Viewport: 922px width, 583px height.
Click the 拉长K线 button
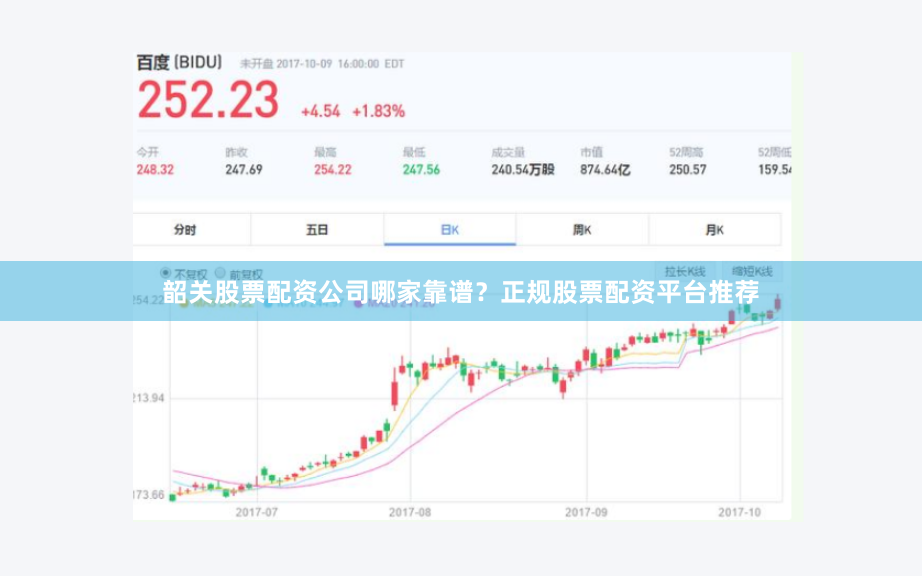(685, 271)
